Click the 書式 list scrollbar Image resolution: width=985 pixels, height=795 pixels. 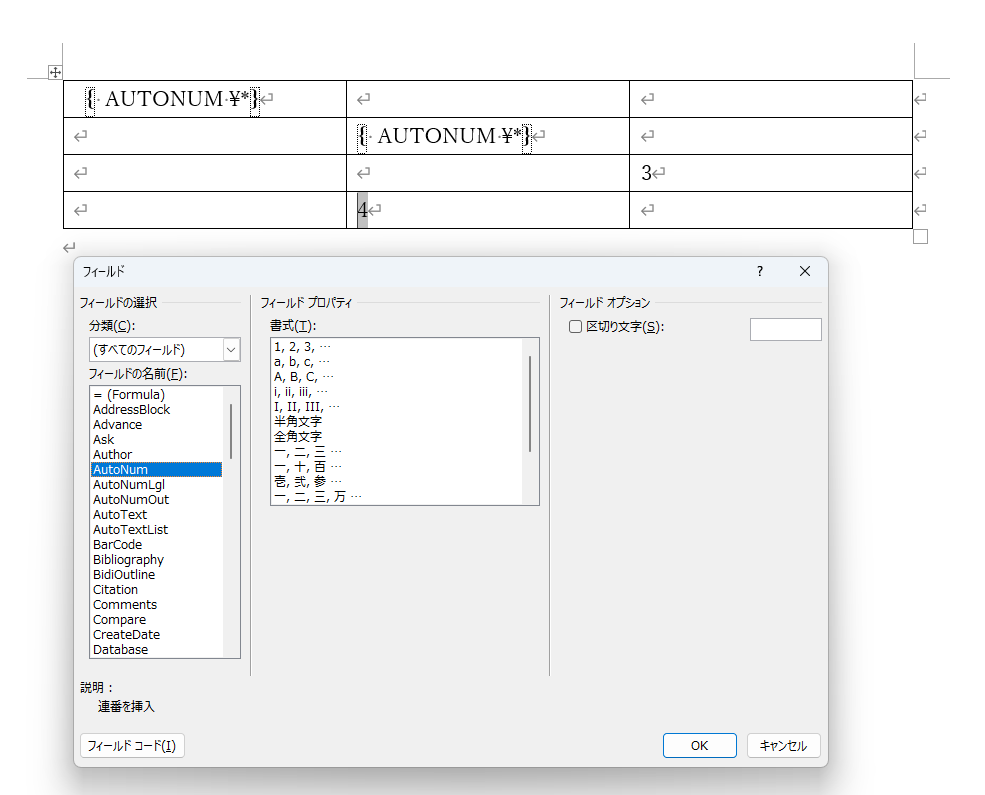pos(530,403)
